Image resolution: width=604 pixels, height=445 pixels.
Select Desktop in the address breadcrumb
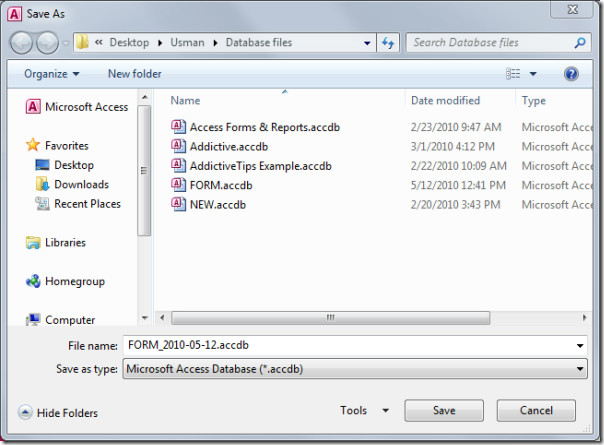129,42
